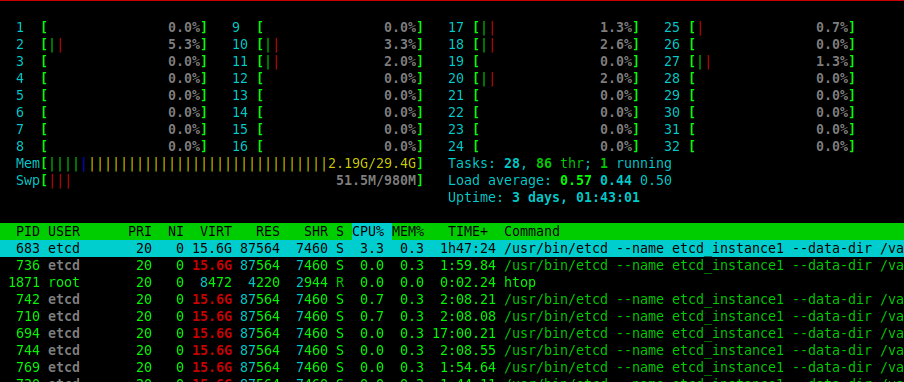Select the process row with PID 710

(452, 316)
